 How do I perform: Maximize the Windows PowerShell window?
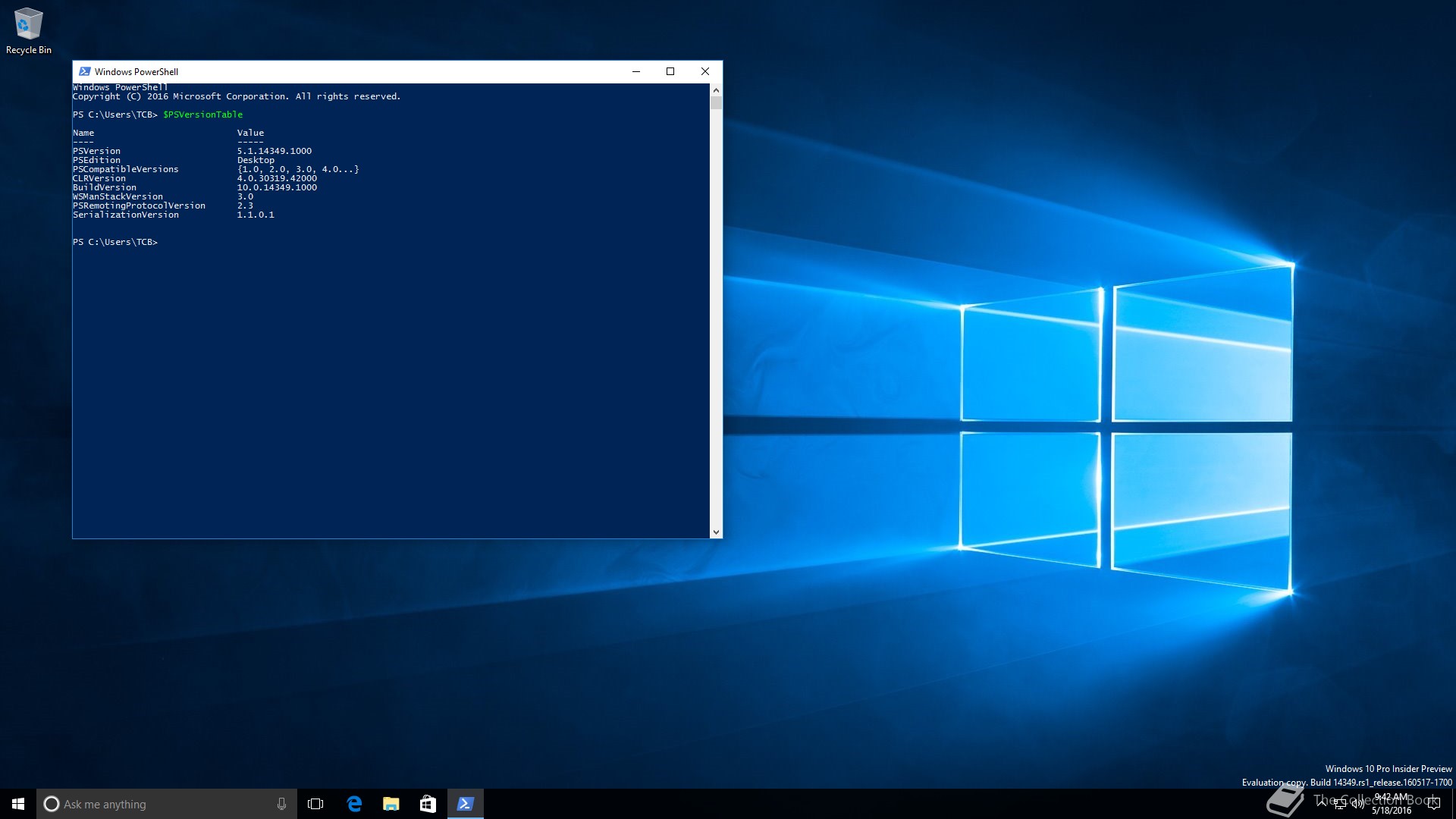click(x=670, y=71)
